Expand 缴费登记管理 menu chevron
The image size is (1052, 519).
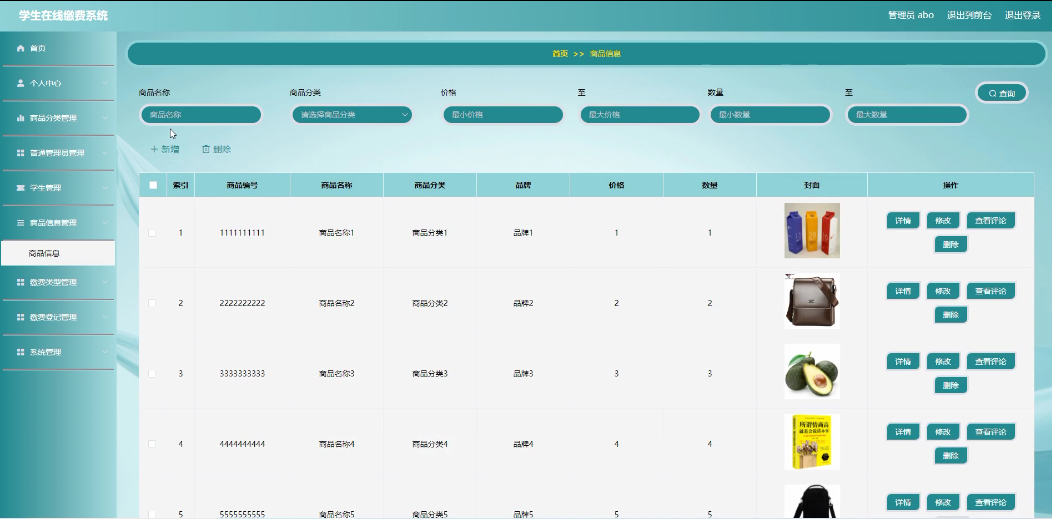tap(105, 317)
